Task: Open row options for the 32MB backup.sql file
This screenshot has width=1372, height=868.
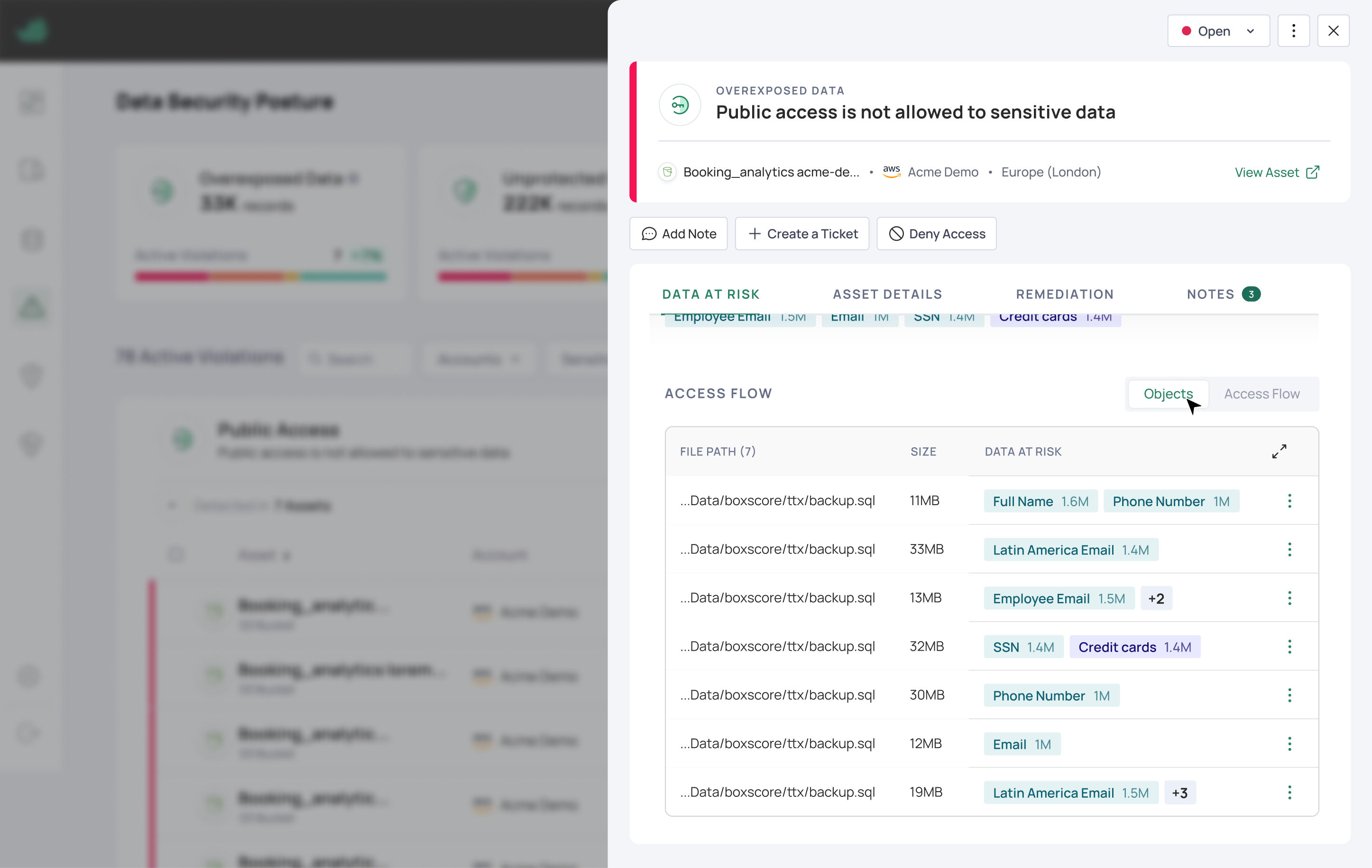Action: pos(1289,647)
